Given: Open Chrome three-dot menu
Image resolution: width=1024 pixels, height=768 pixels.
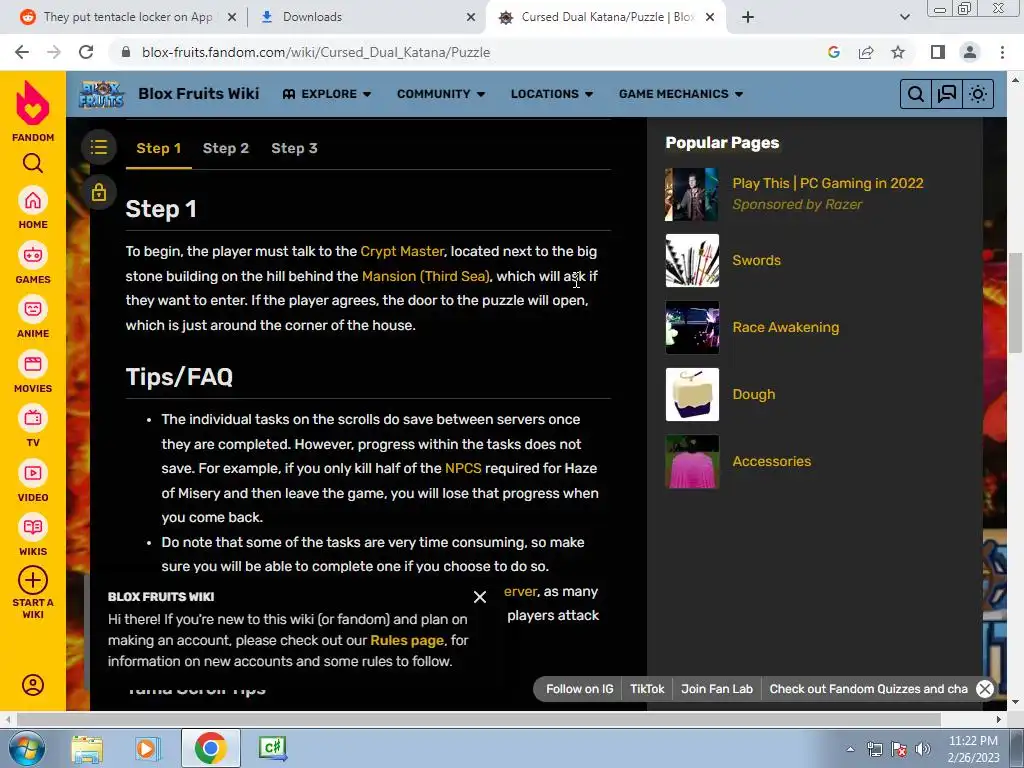Looking at the screenshot, I should click(1002, 52).
